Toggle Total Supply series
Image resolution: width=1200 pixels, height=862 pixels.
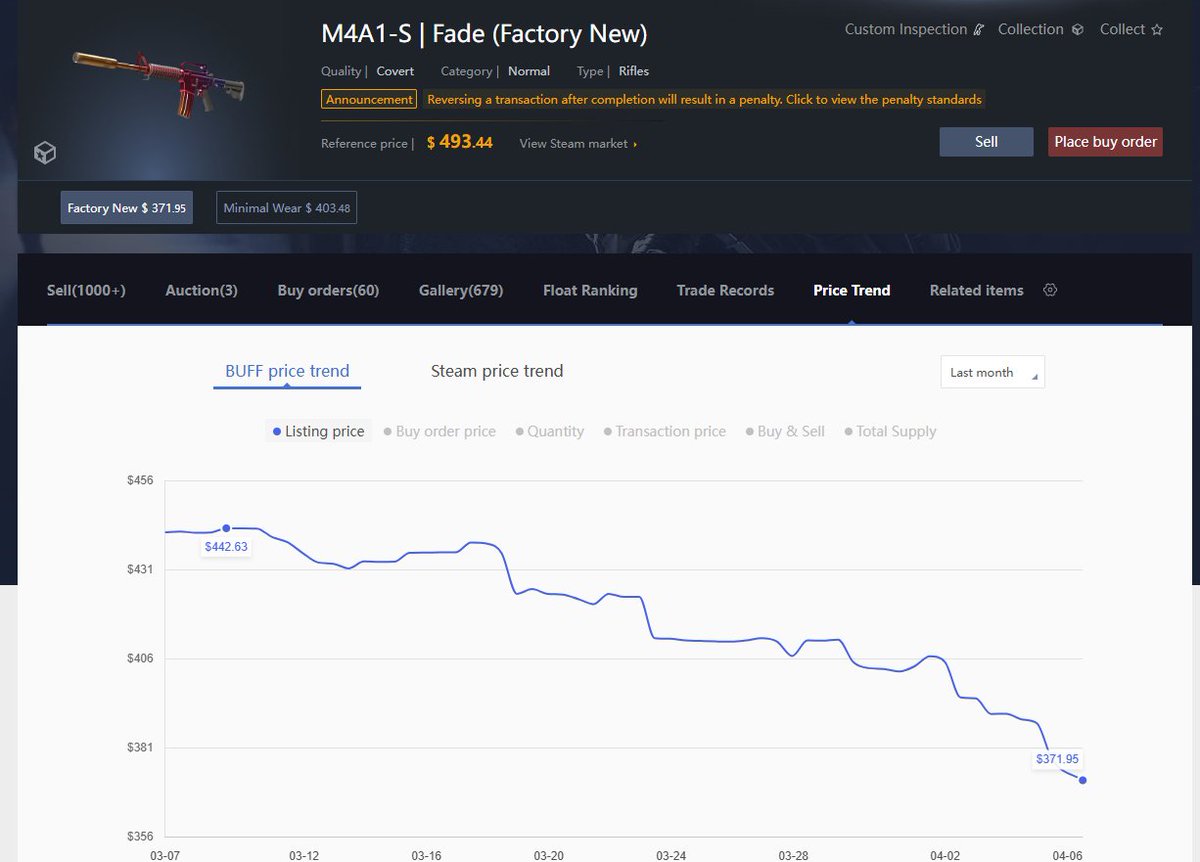890,431
